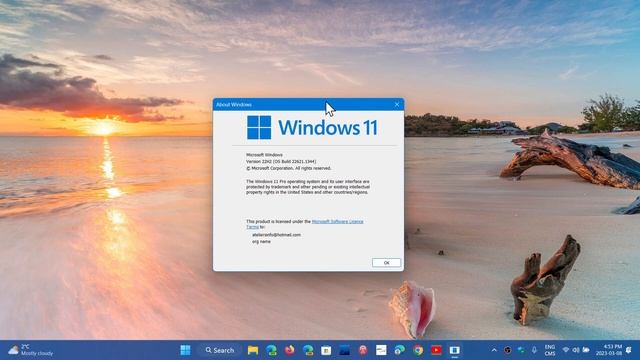Expand the hidden system tray icons

494,350
